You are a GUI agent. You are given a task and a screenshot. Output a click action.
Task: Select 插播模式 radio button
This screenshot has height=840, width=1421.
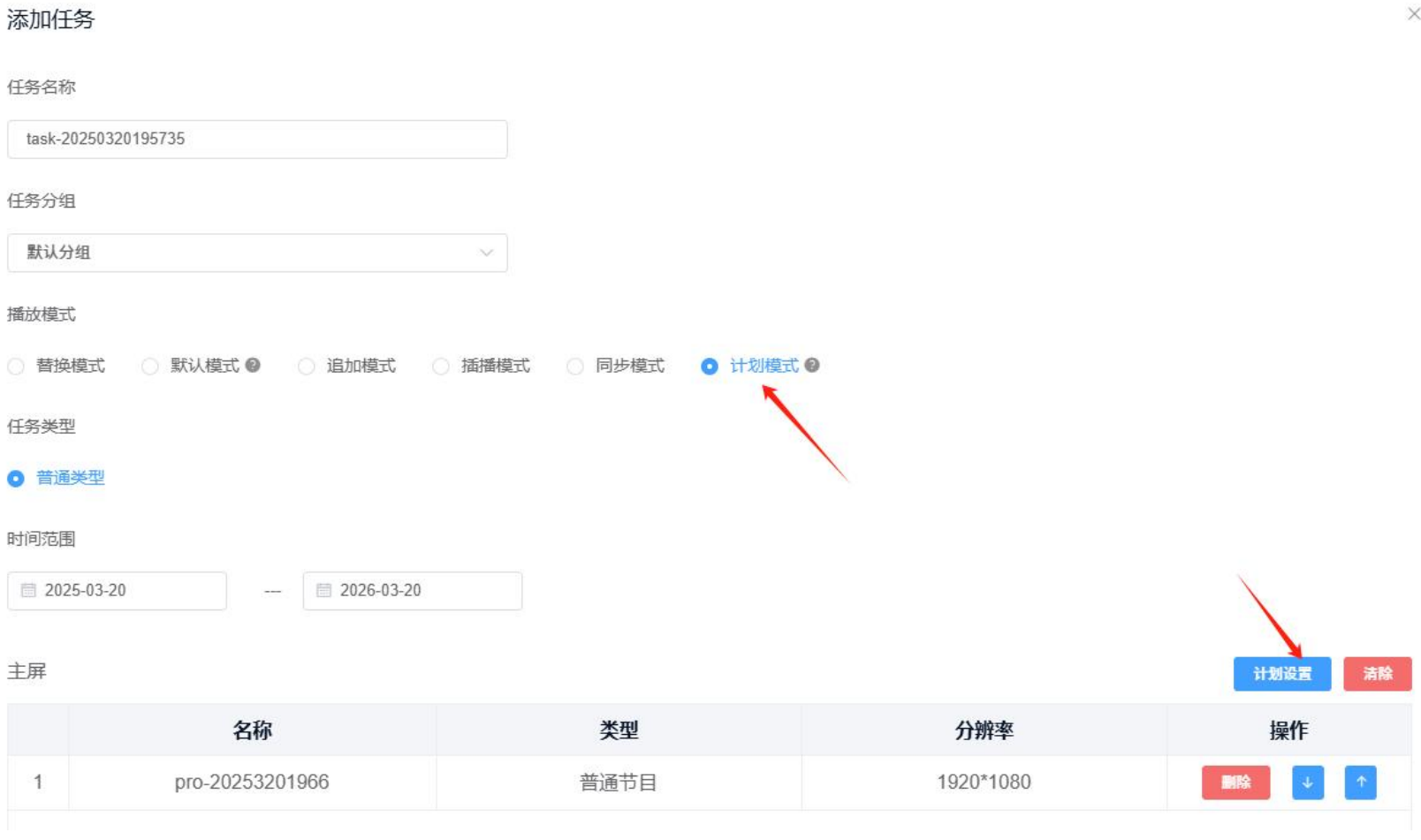pyautogui.click(x=441, y=367)
